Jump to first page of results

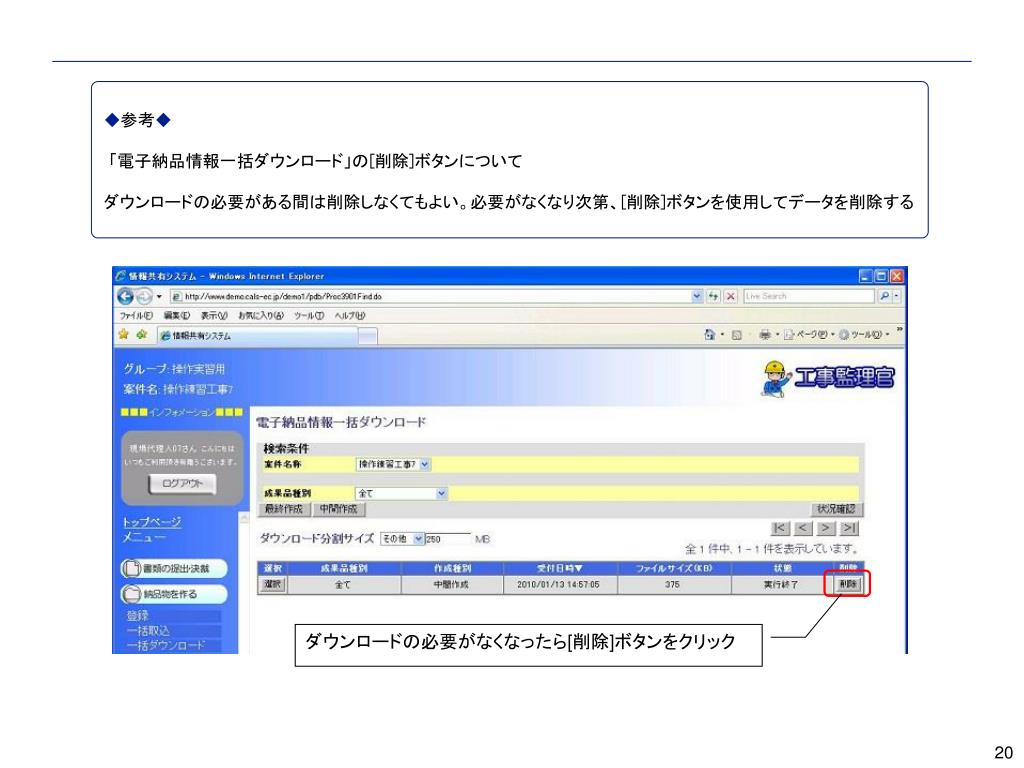click(x=780, y=528)
